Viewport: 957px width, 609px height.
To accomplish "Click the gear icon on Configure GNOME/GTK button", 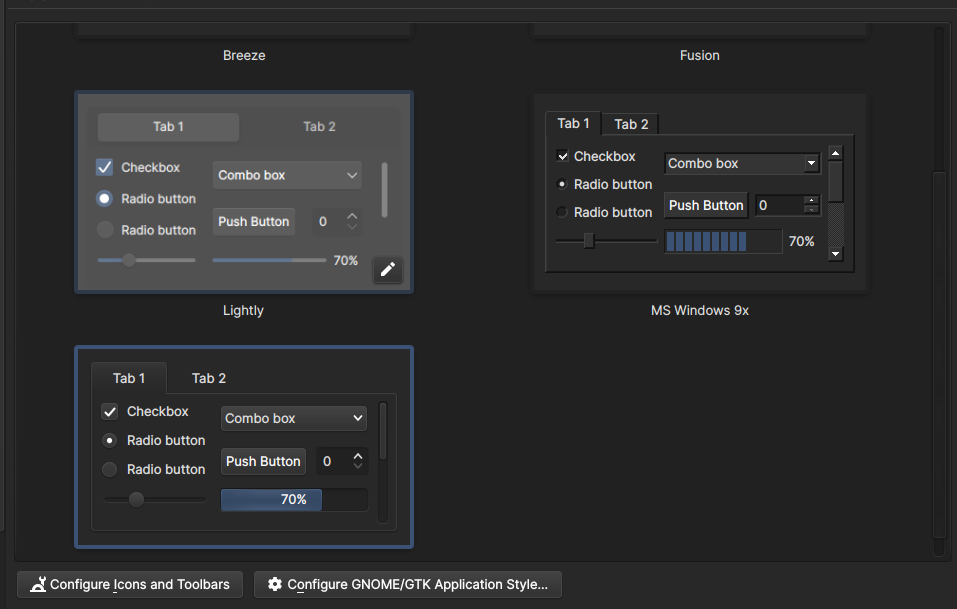I will coord(275,584).
